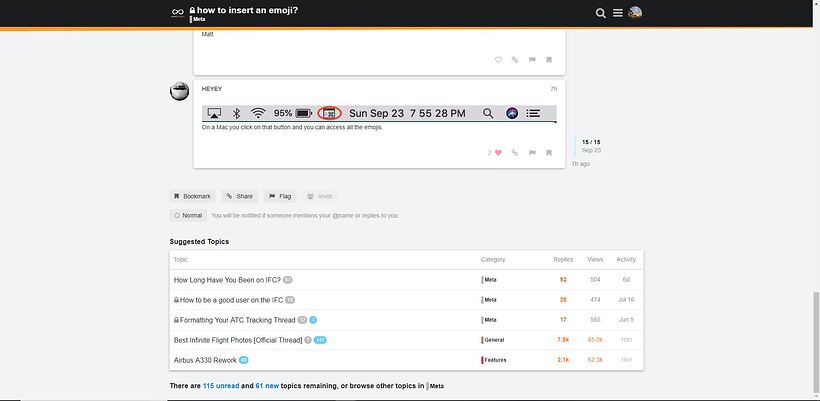This screenshot has height=401, width=820.
Task: Click the 7h timestamp on HEYEY's post
Action: coord(553,89)
